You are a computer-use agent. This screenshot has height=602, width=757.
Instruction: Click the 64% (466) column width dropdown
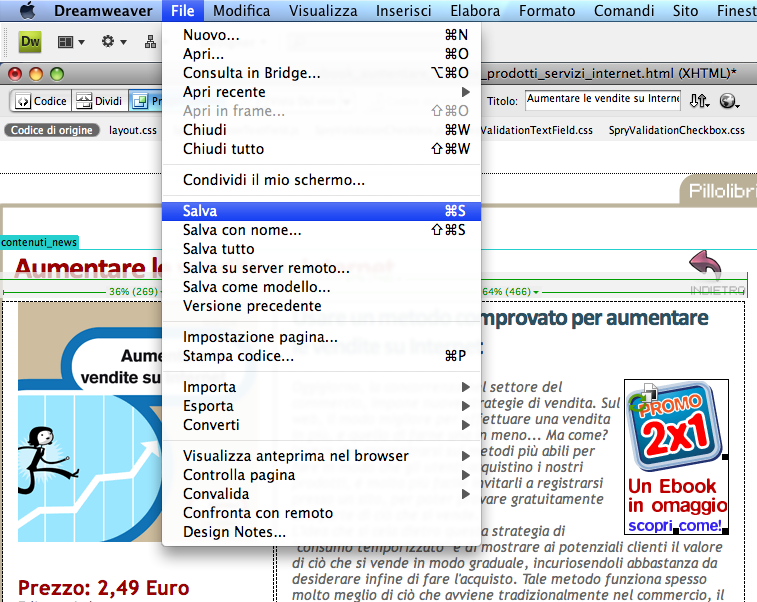coord(510,292)
